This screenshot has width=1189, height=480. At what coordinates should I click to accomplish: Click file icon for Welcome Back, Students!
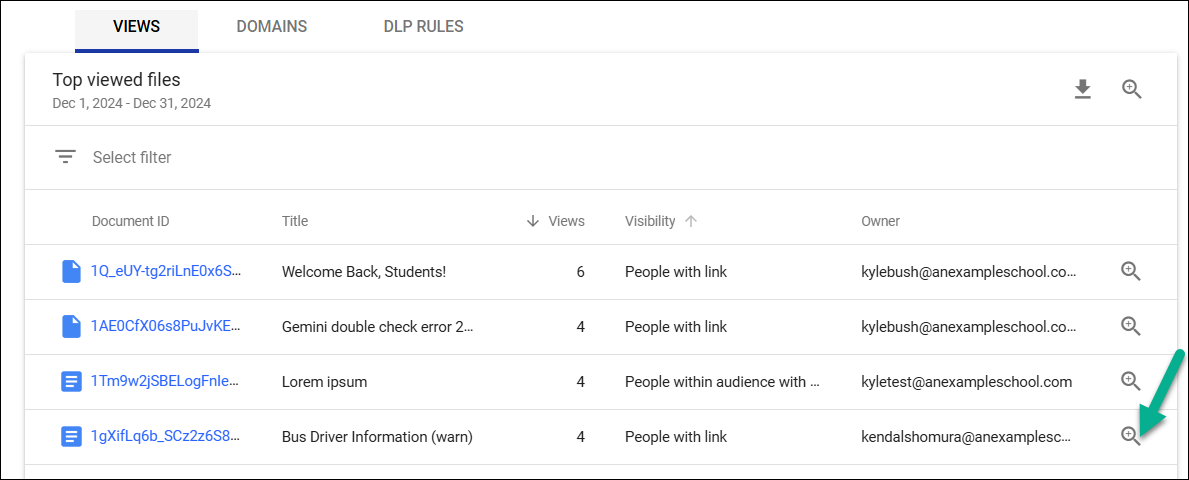pos(71,272)
